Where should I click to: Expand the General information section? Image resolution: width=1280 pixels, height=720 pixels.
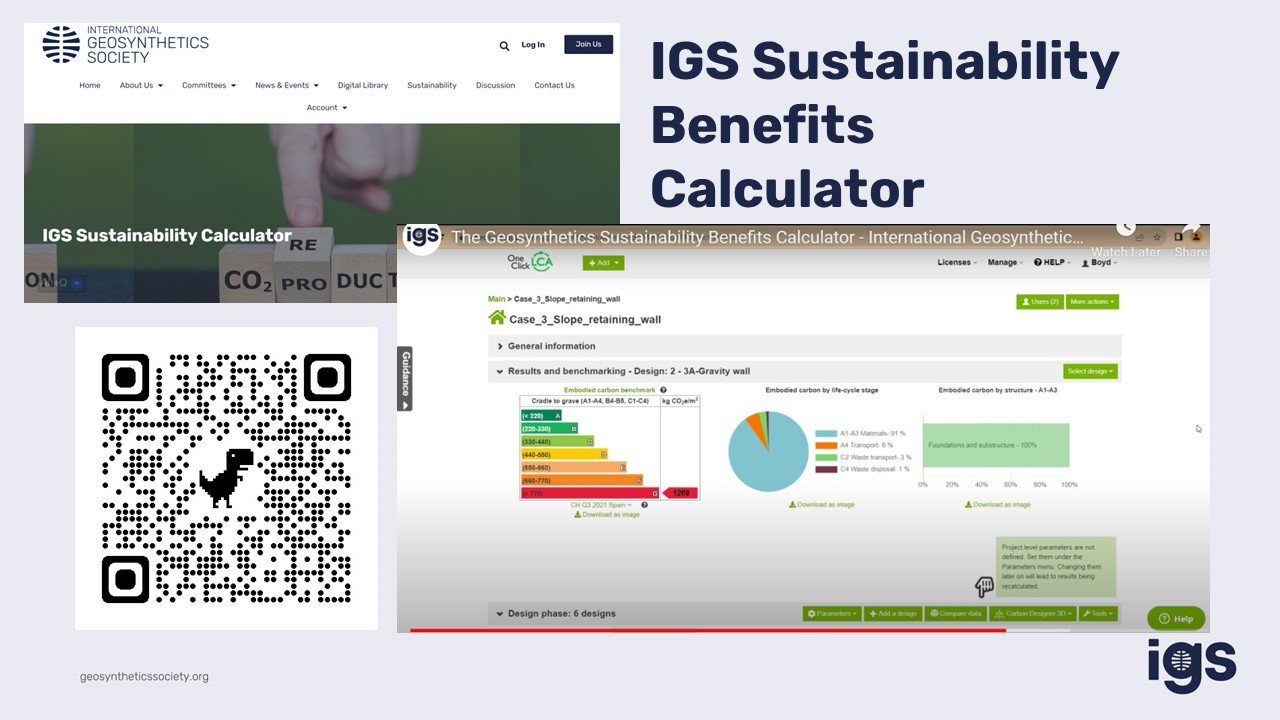[805, 346]
